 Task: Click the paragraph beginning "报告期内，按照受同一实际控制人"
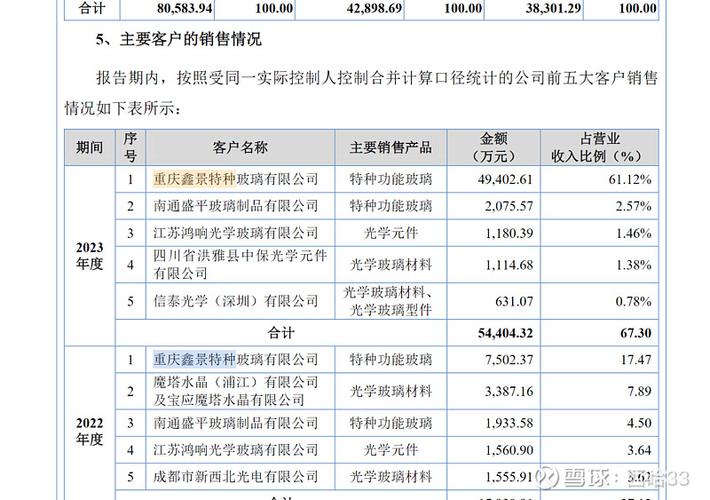[361, 93]
